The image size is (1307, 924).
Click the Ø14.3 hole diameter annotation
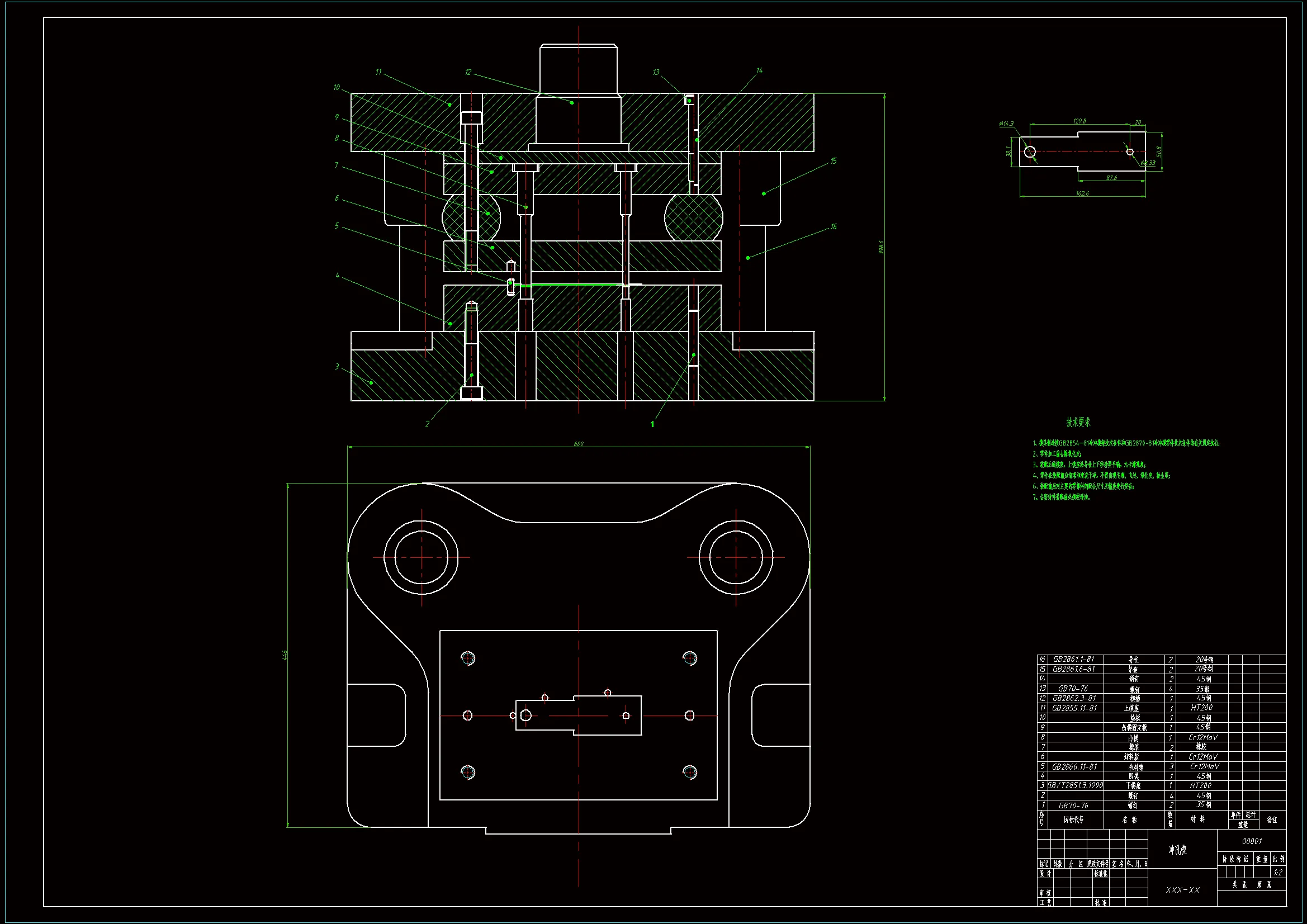pyautogui.click(x=1006, y=124)
